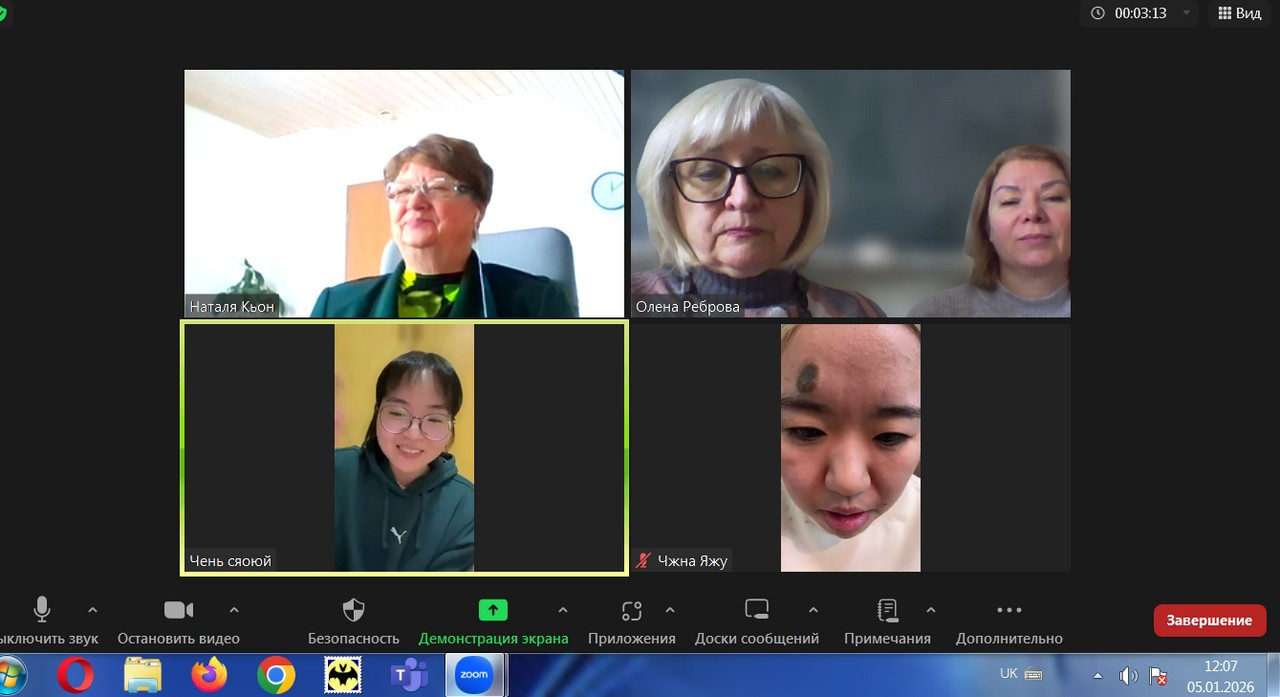The image size is (1280, 697).
Task: Select Чжна Яжу video tile
Action: pyautogui.click(x=850, y=447)
